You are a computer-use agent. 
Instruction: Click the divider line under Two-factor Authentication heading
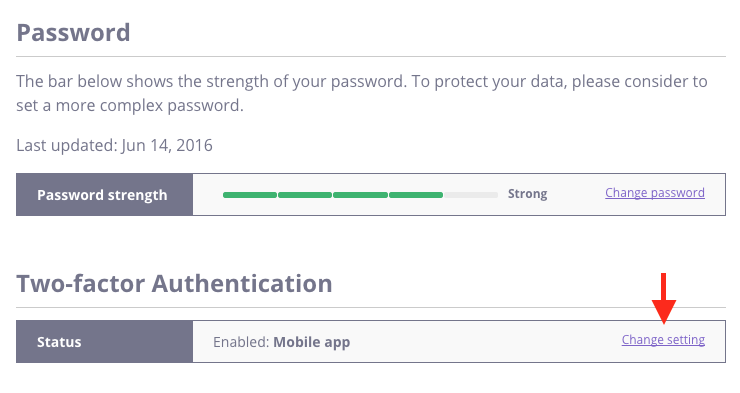pos(371,308)
